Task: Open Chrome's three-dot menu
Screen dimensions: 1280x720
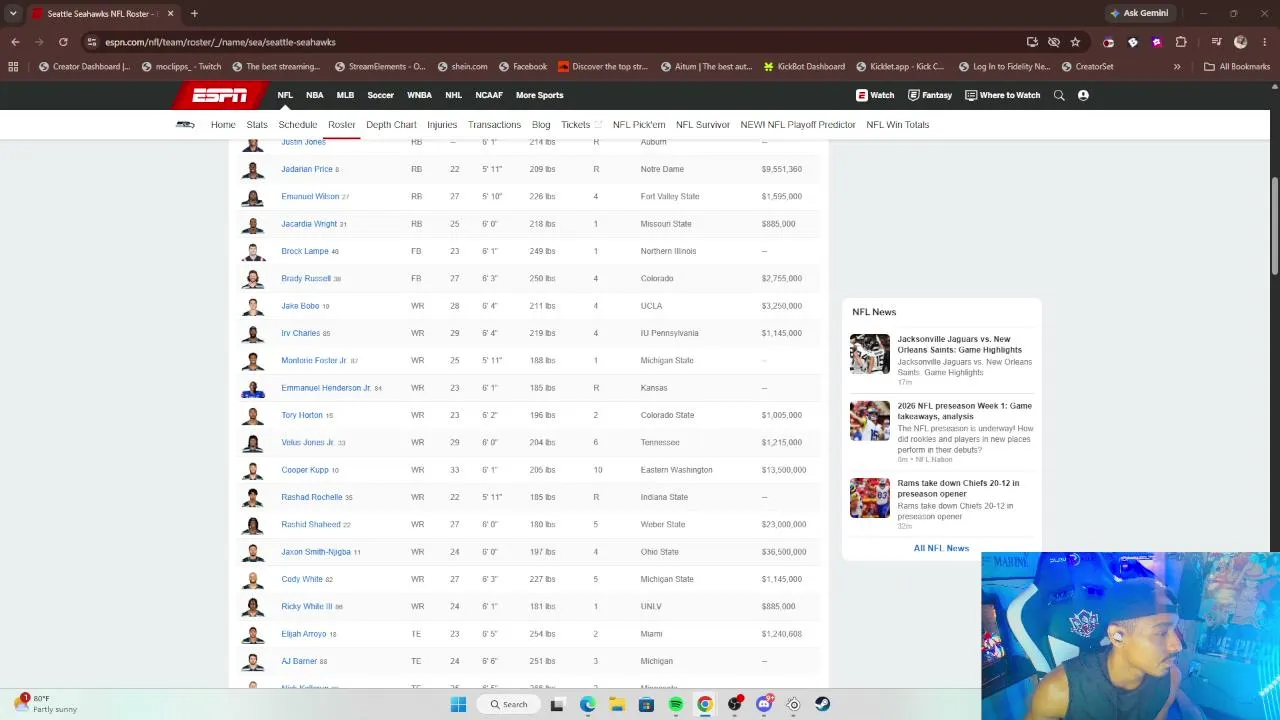Action: coord(1265,42)
